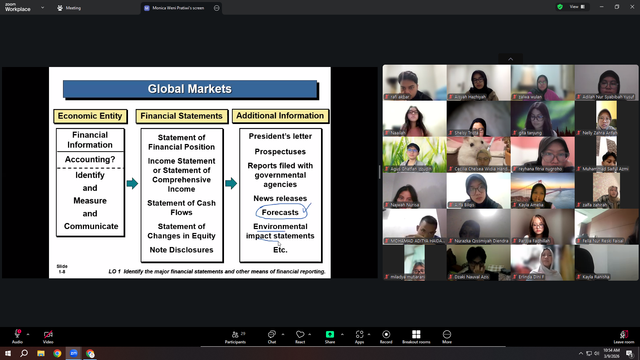The width and height of the screenshot is (640, 360).
Task: Select miladya mutiarani's video tile
Action: point(415,263)
